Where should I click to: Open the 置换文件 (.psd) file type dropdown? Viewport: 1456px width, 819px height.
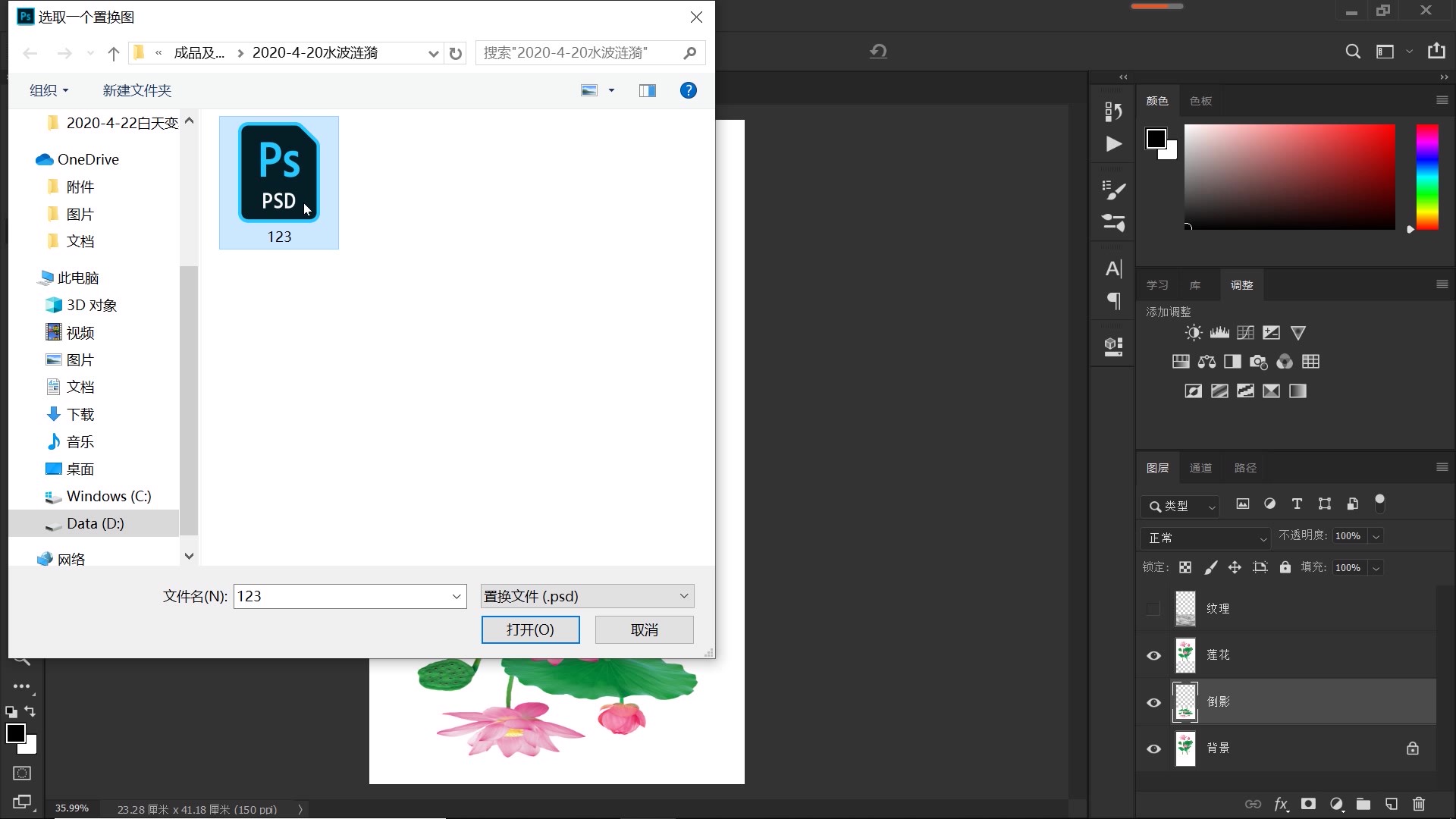click(x=587, y=596)
